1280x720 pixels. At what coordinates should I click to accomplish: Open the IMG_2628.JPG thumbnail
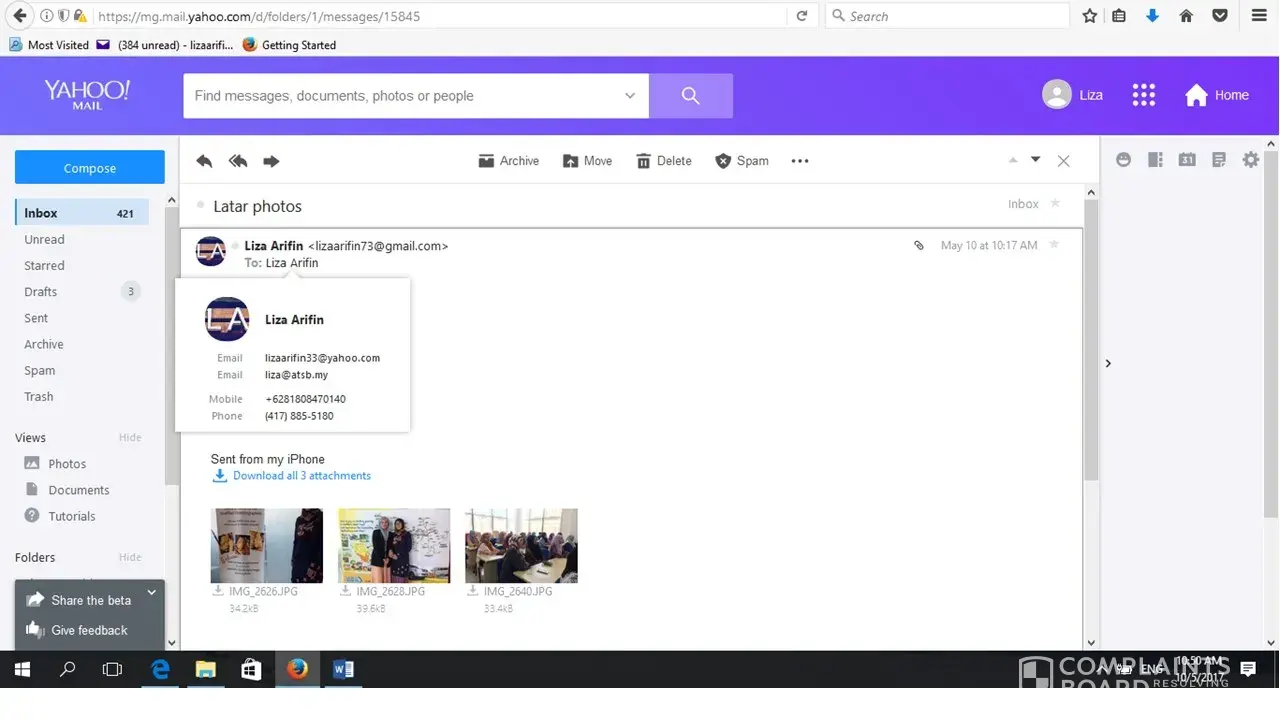(x=394, y=545)
